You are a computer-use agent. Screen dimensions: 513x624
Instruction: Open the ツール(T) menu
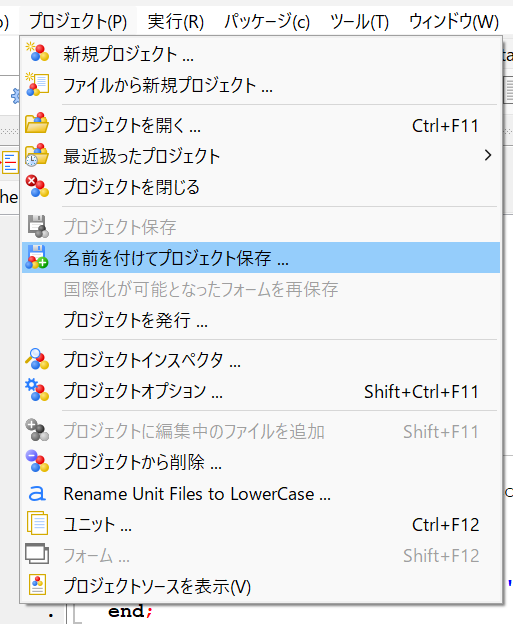[x=359, y=21]
